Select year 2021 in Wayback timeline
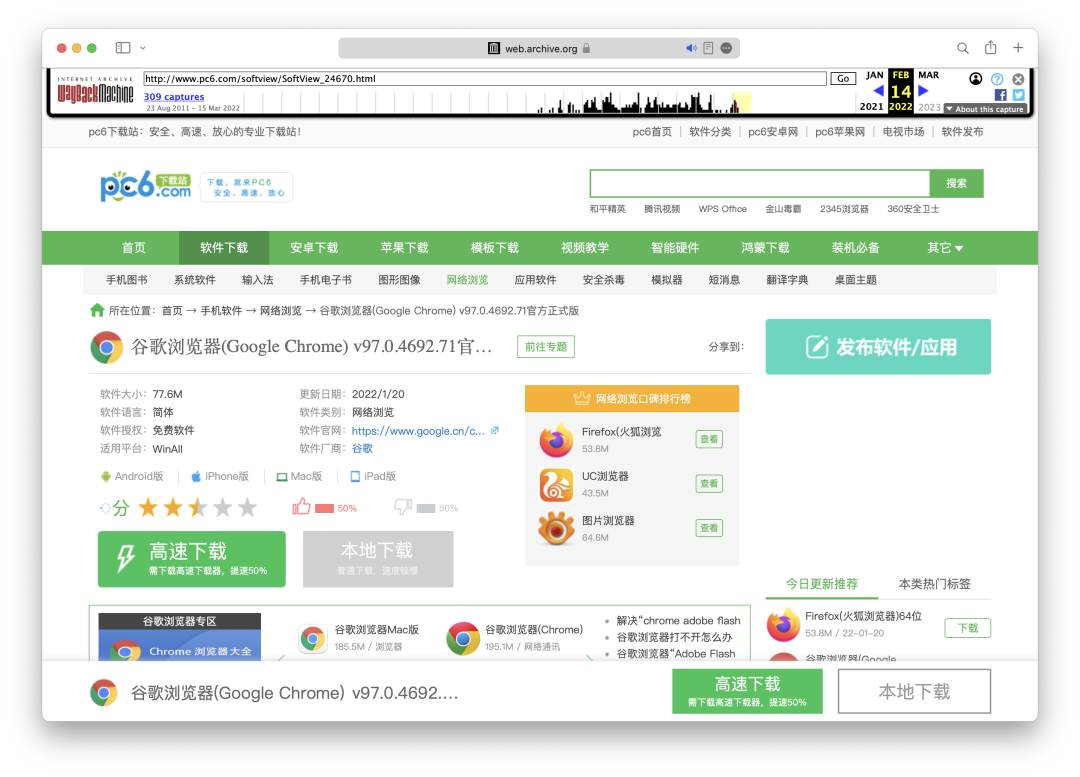This screenshot has width=1080, height=777. pos(871,107)
